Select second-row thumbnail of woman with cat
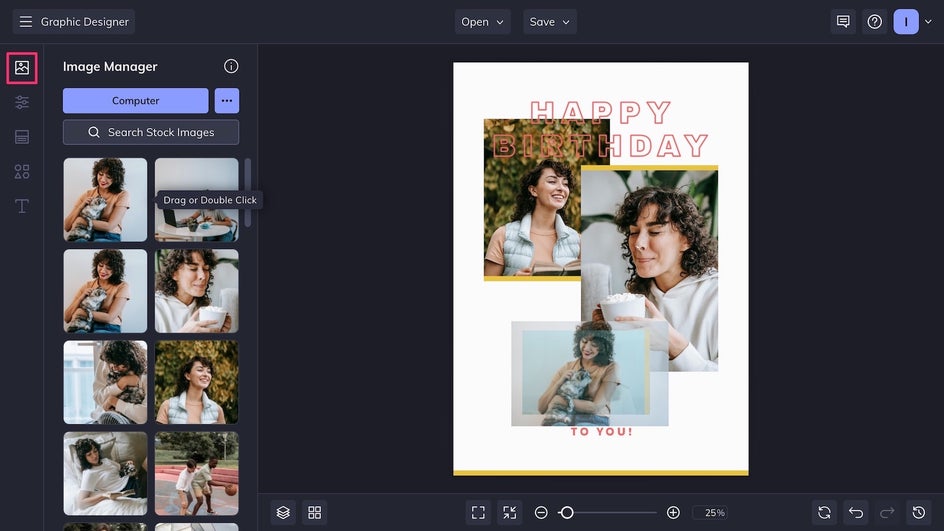Screen dimensions: 944x531 [x=105, y=291]
